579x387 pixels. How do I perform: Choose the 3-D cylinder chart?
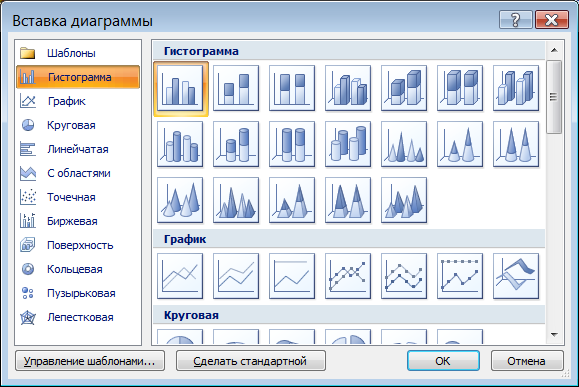(348, 144)
